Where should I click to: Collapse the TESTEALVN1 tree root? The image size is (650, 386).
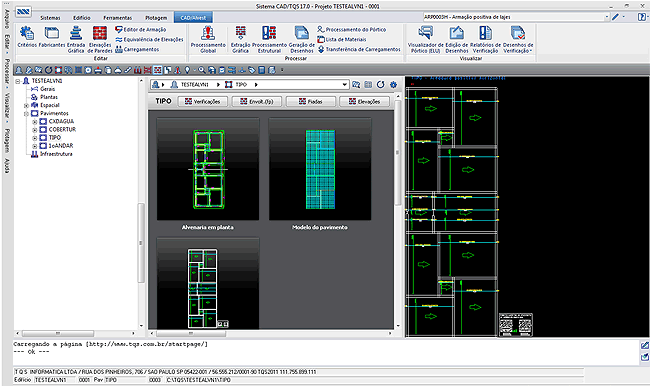click(x=18, y=81)
